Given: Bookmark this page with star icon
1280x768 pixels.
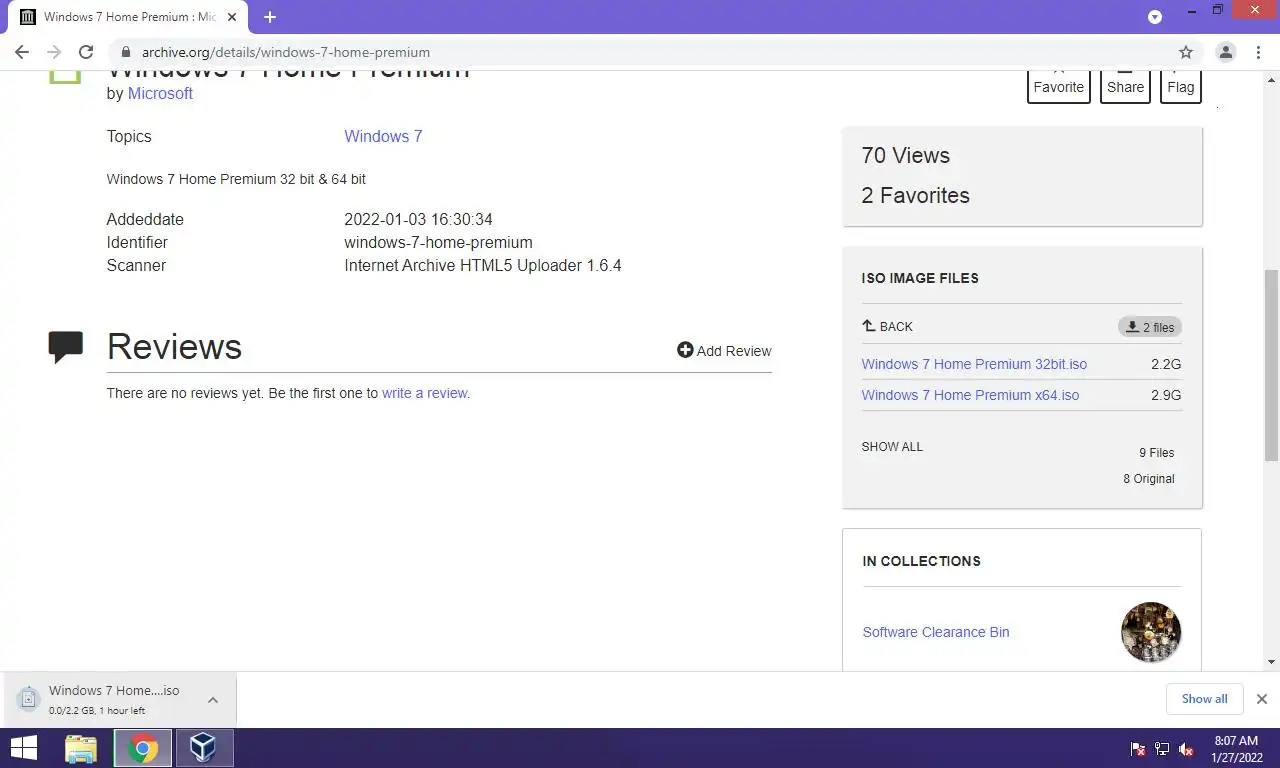Looking at the screenshot, I should (1186, 52).
